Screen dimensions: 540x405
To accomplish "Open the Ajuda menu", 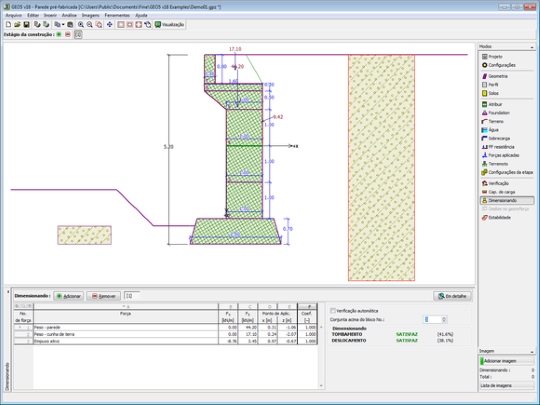I will (x=141, y=15).
